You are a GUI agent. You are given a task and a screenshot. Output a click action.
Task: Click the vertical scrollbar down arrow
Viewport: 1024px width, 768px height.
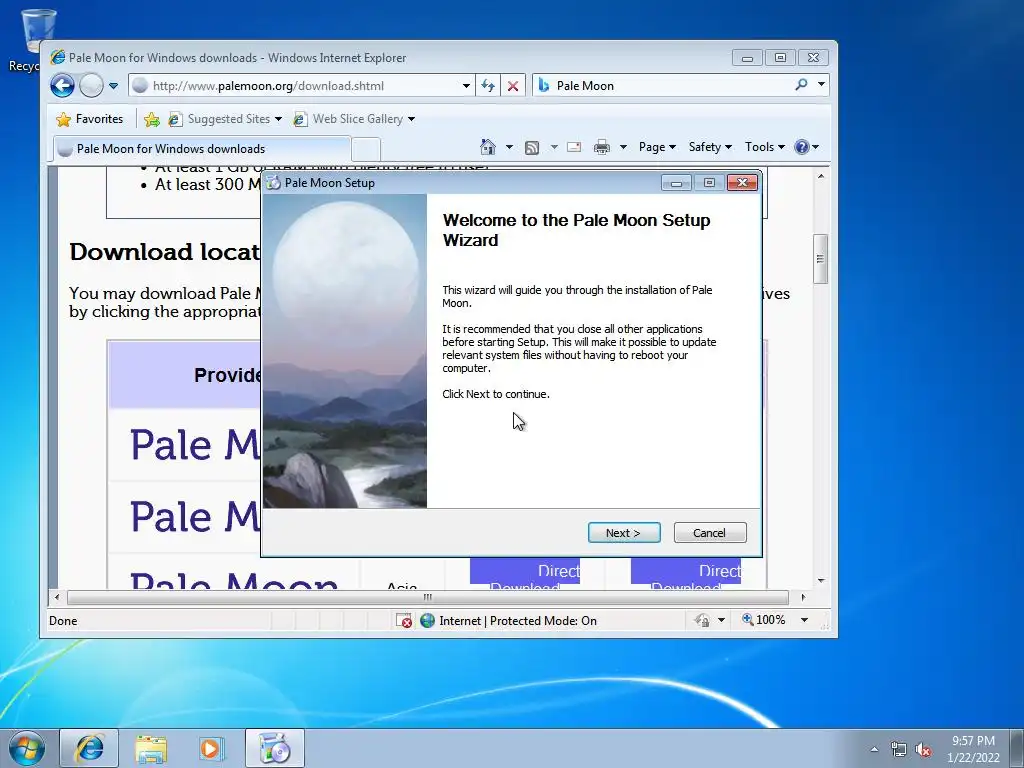(821, 581)
